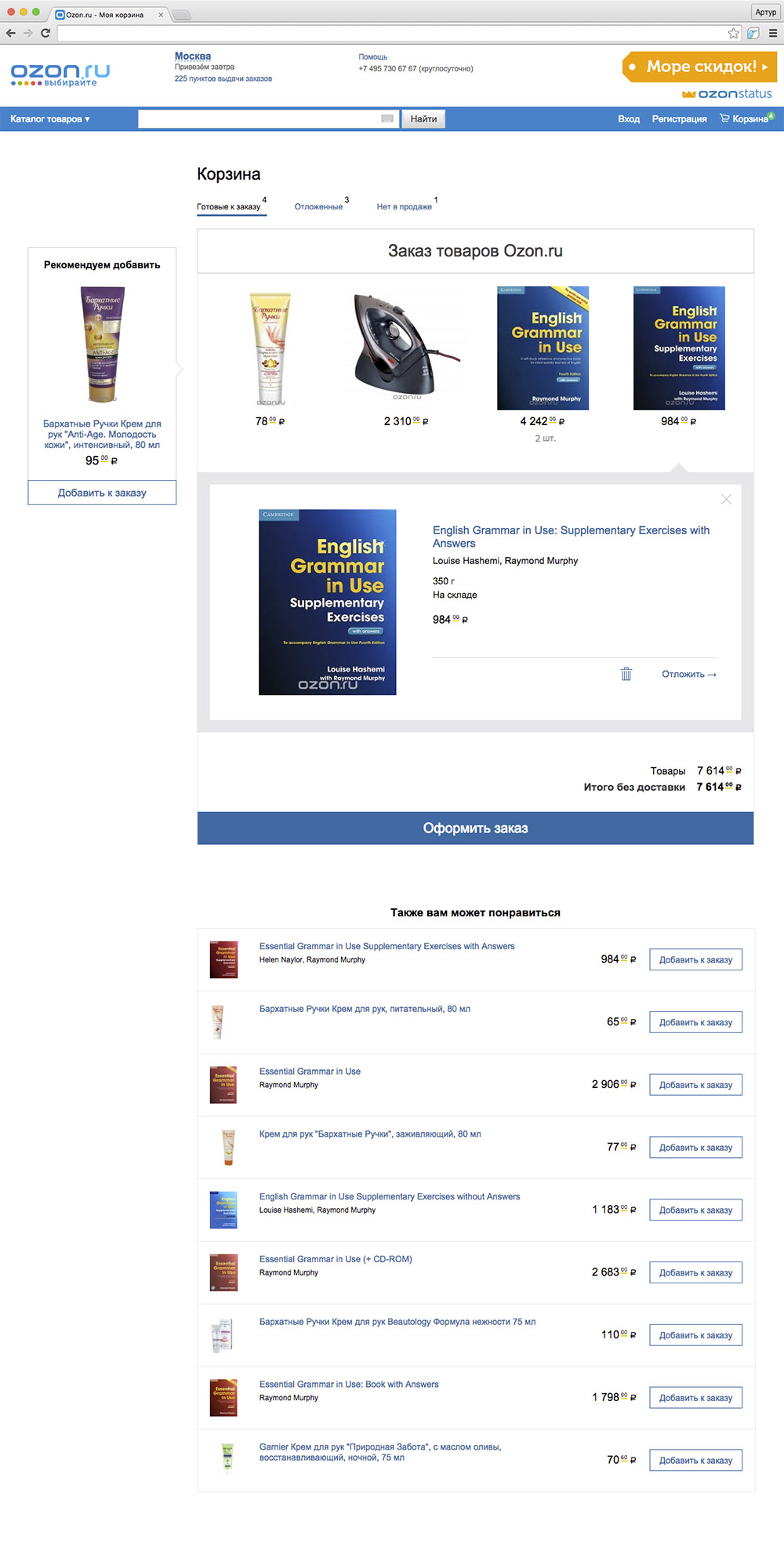Screen dimensions: 784x1554
Task: Open the cart icon labeled Корзина
Action: tap(746, 118)
